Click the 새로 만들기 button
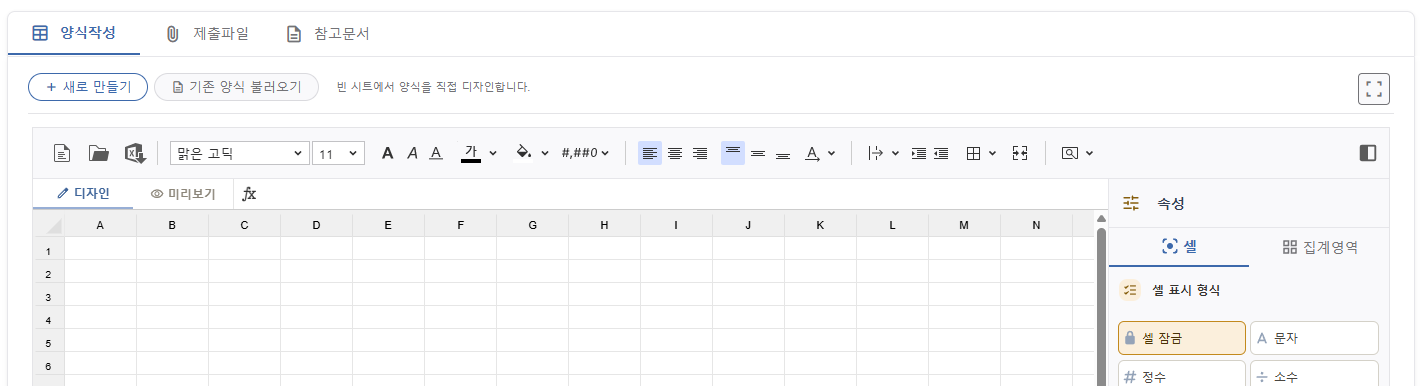The width and height of the screenshot is (1423, 386). (88, 87)
